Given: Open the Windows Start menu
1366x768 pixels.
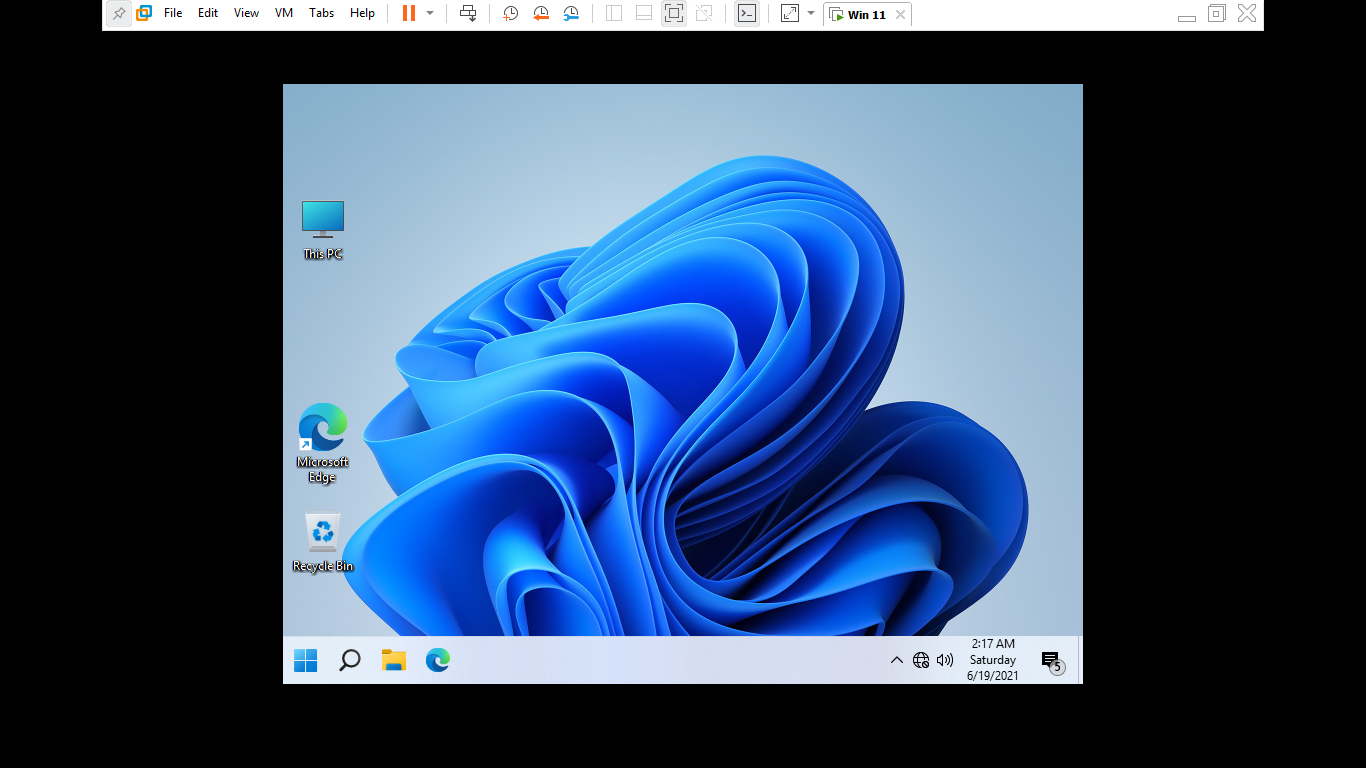Looking at the screenshot, I should tap(306, 660).
